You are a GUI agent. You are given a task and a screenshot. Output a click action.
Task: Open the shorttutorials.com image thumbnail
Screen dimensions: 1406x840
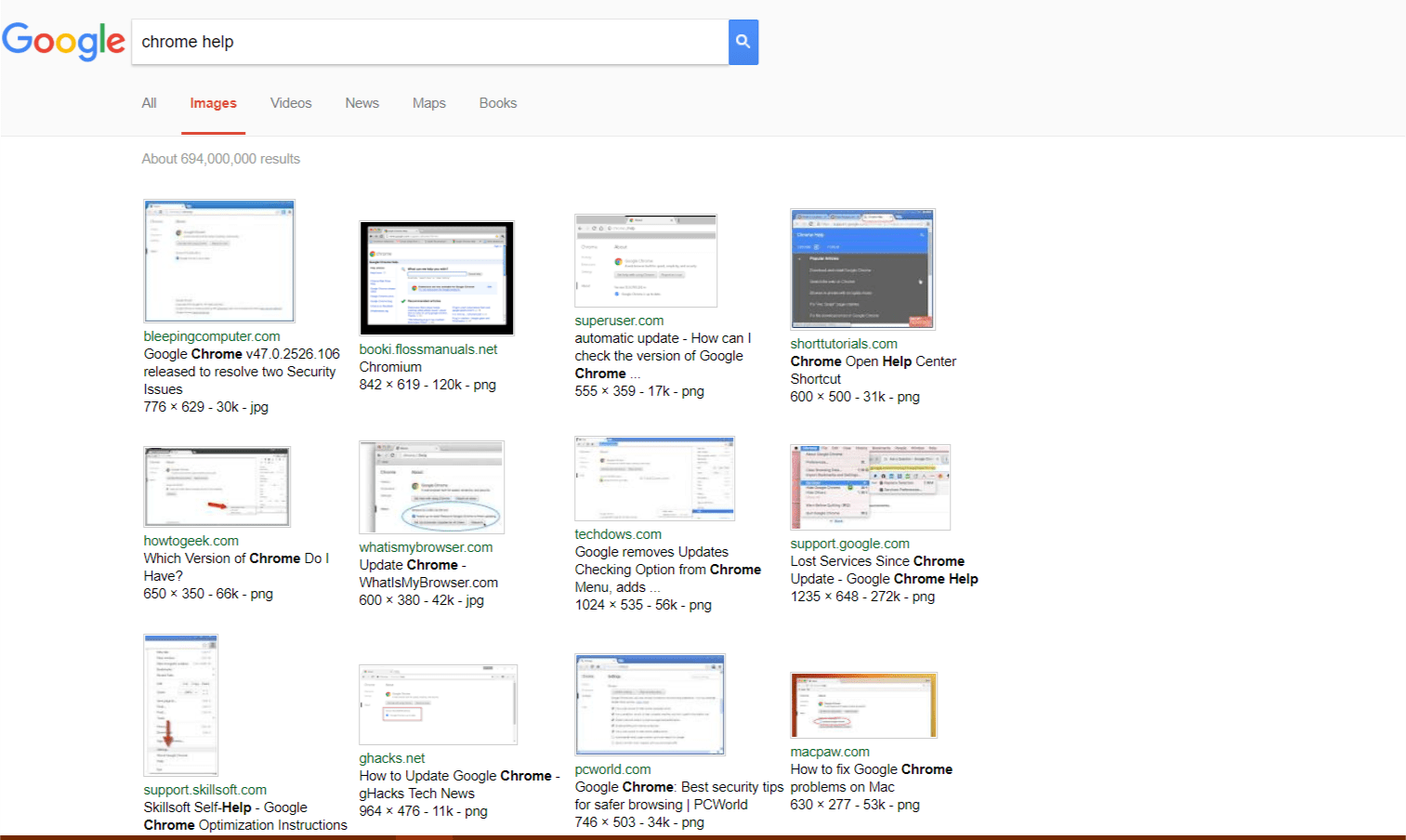tap(862, 269)
